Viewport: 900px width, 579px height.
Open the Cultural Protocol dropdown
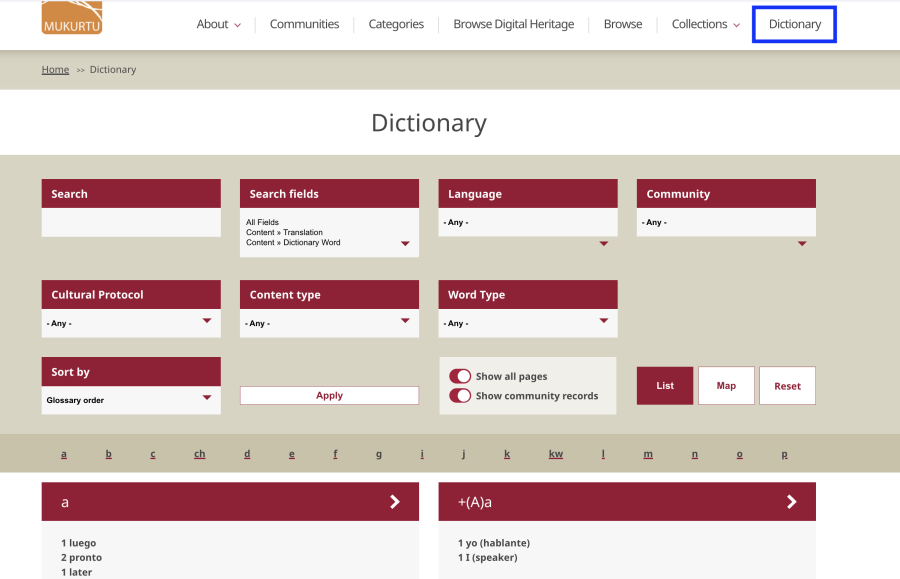[131, 323]
